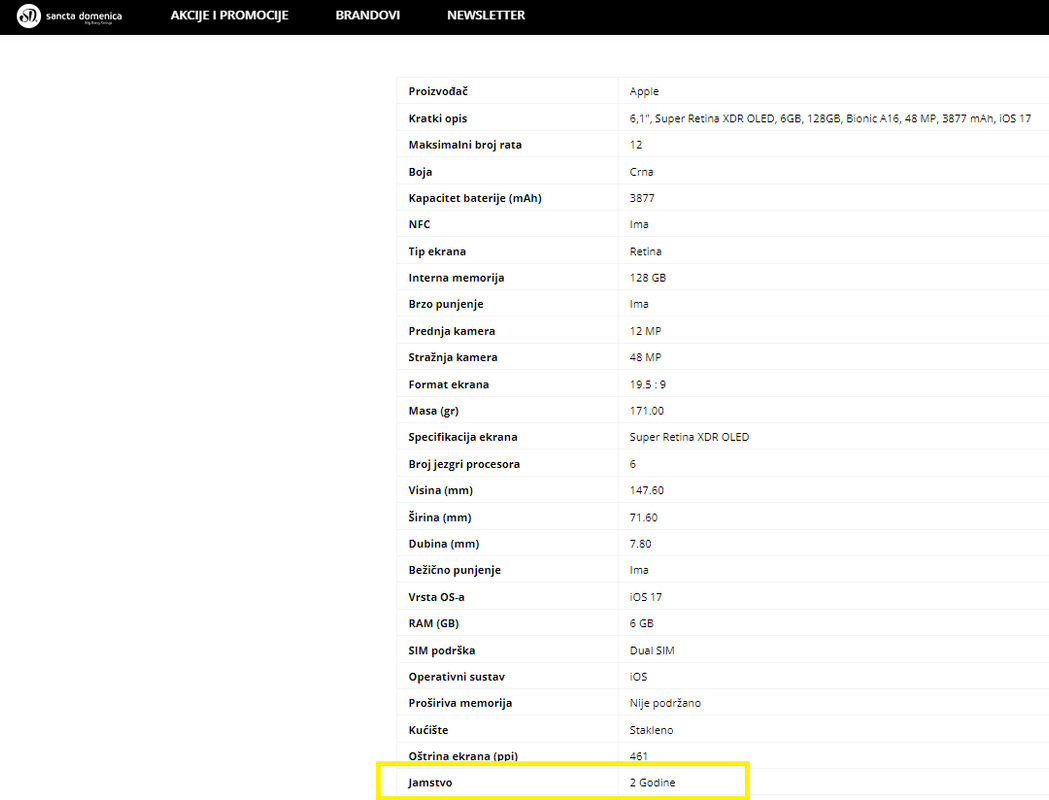Select the Nije podržano value
Viewport: 1049px width, 800px height.
coord(665,703)
